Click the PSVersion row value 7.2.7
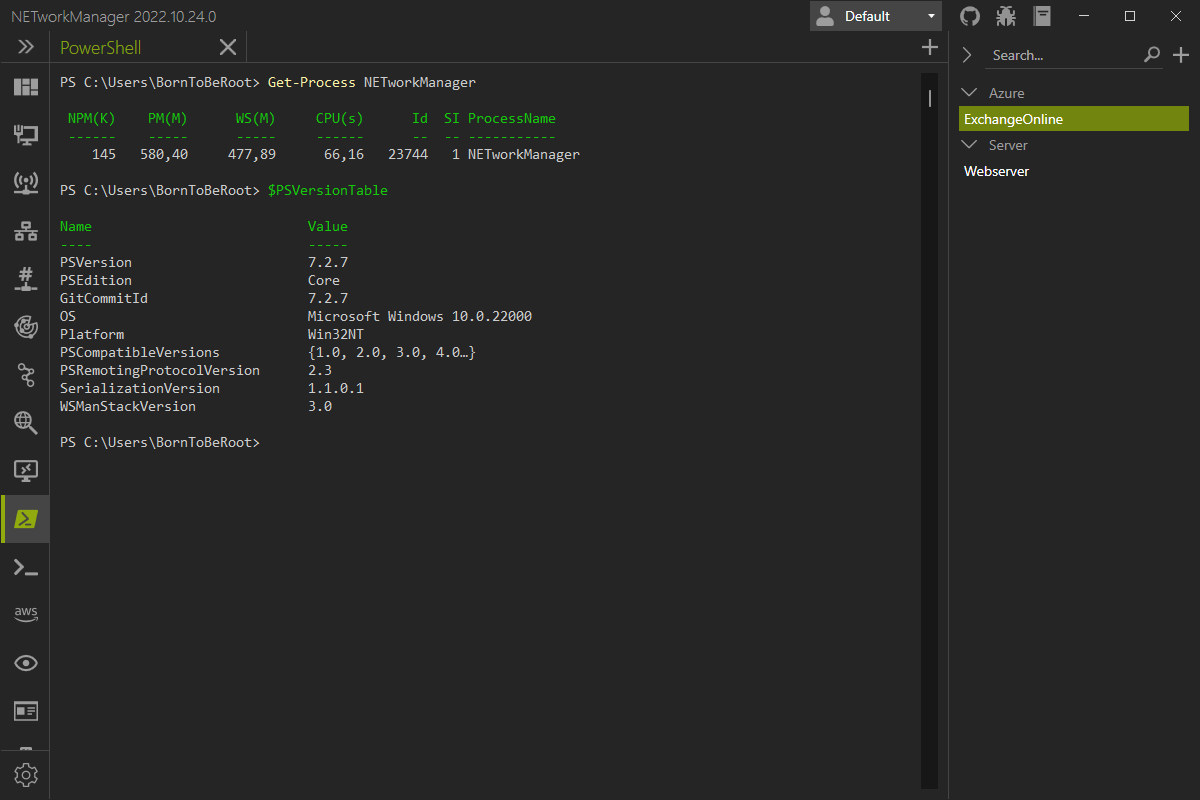1200x800 pixels. pyautogui.click(x=328, y=262)
